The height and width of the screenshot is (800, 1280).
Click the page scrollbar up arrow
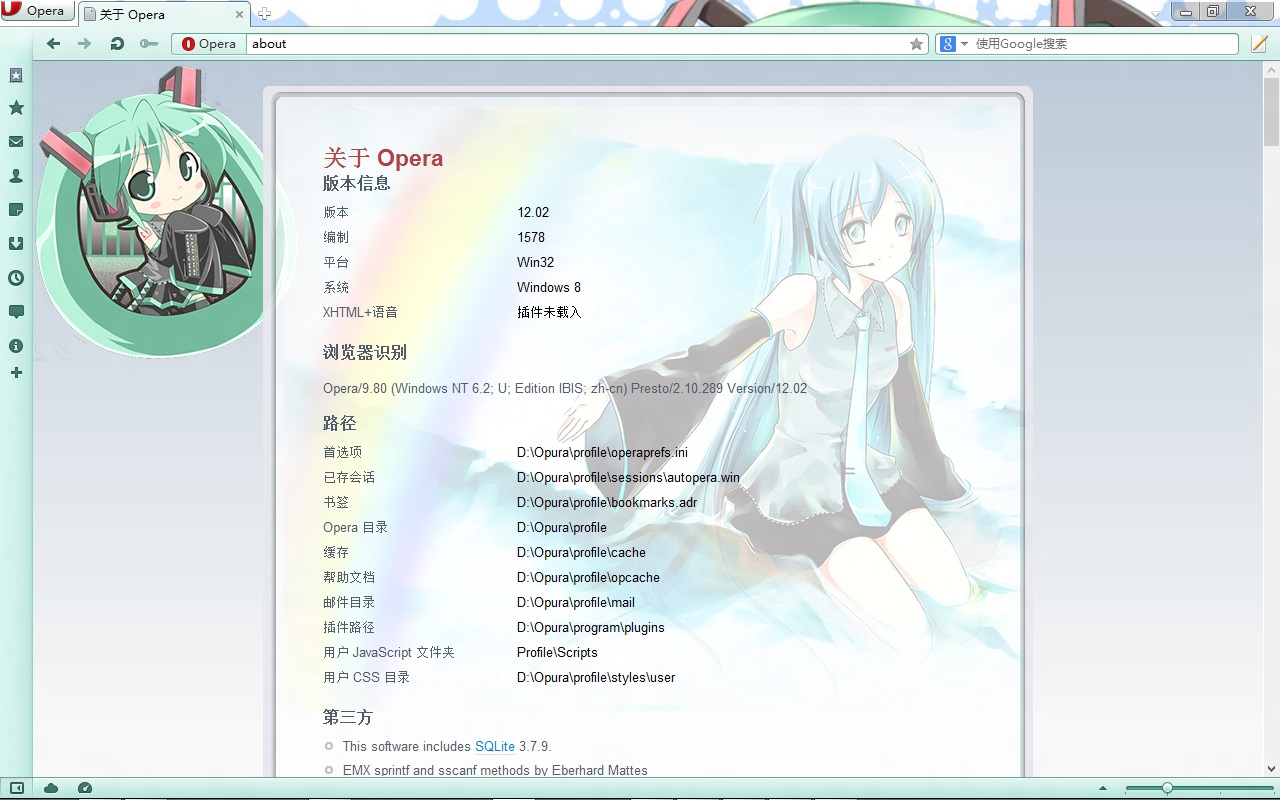[1271, 69]
